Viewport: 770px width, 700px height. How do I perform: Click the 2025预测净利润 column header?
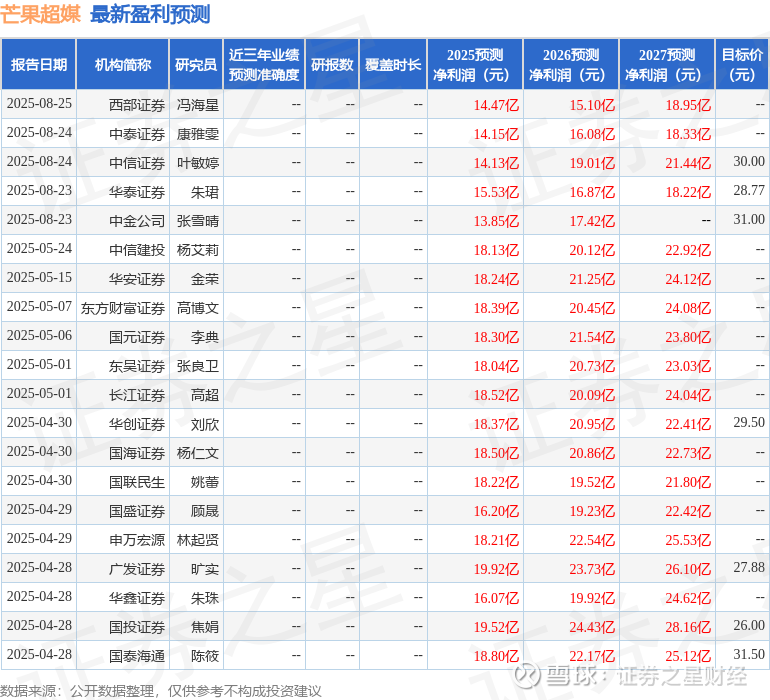[x=475, y=64]
